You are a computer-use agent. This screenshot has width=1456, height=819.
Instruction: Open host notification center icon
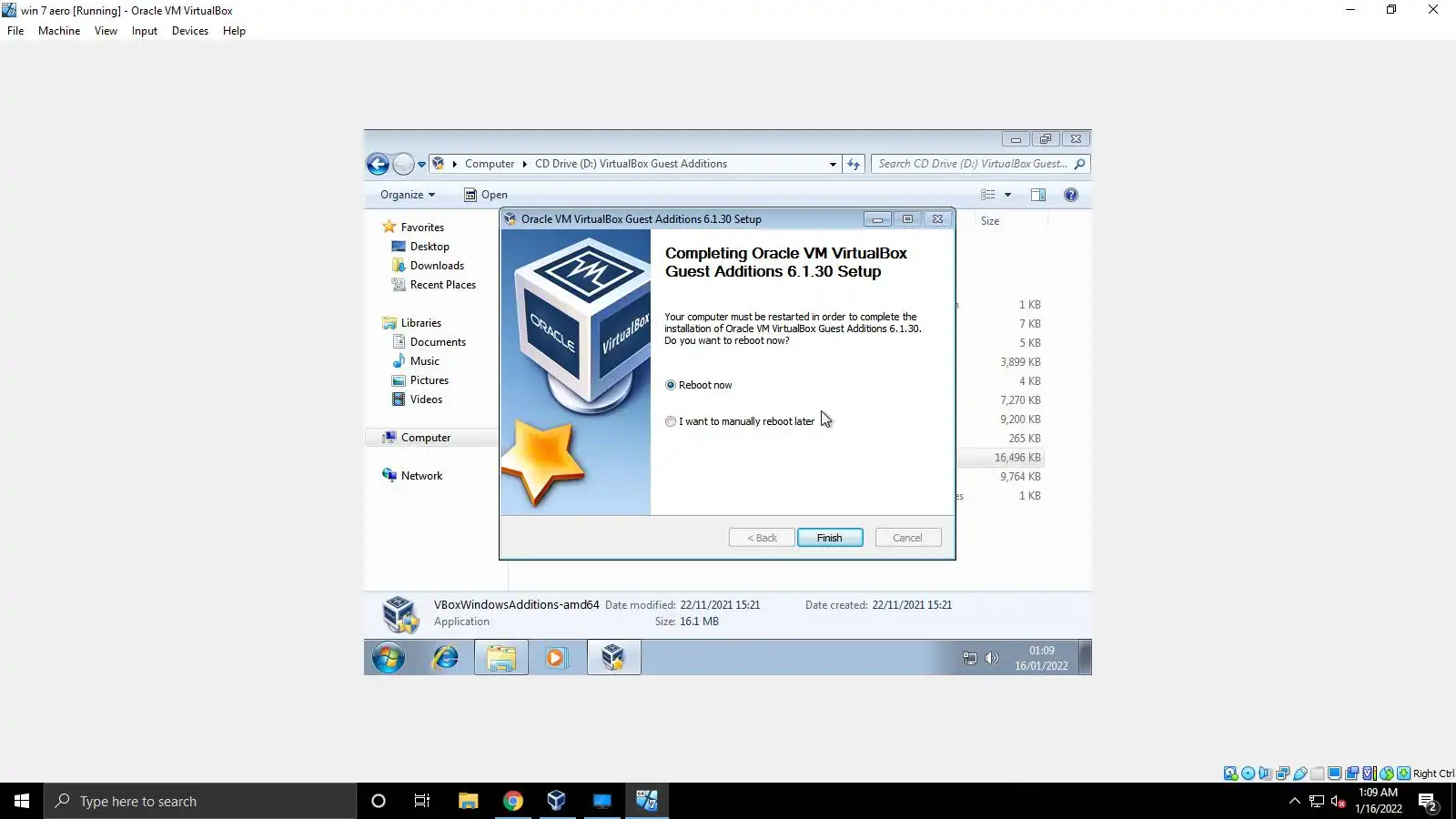1428,801
